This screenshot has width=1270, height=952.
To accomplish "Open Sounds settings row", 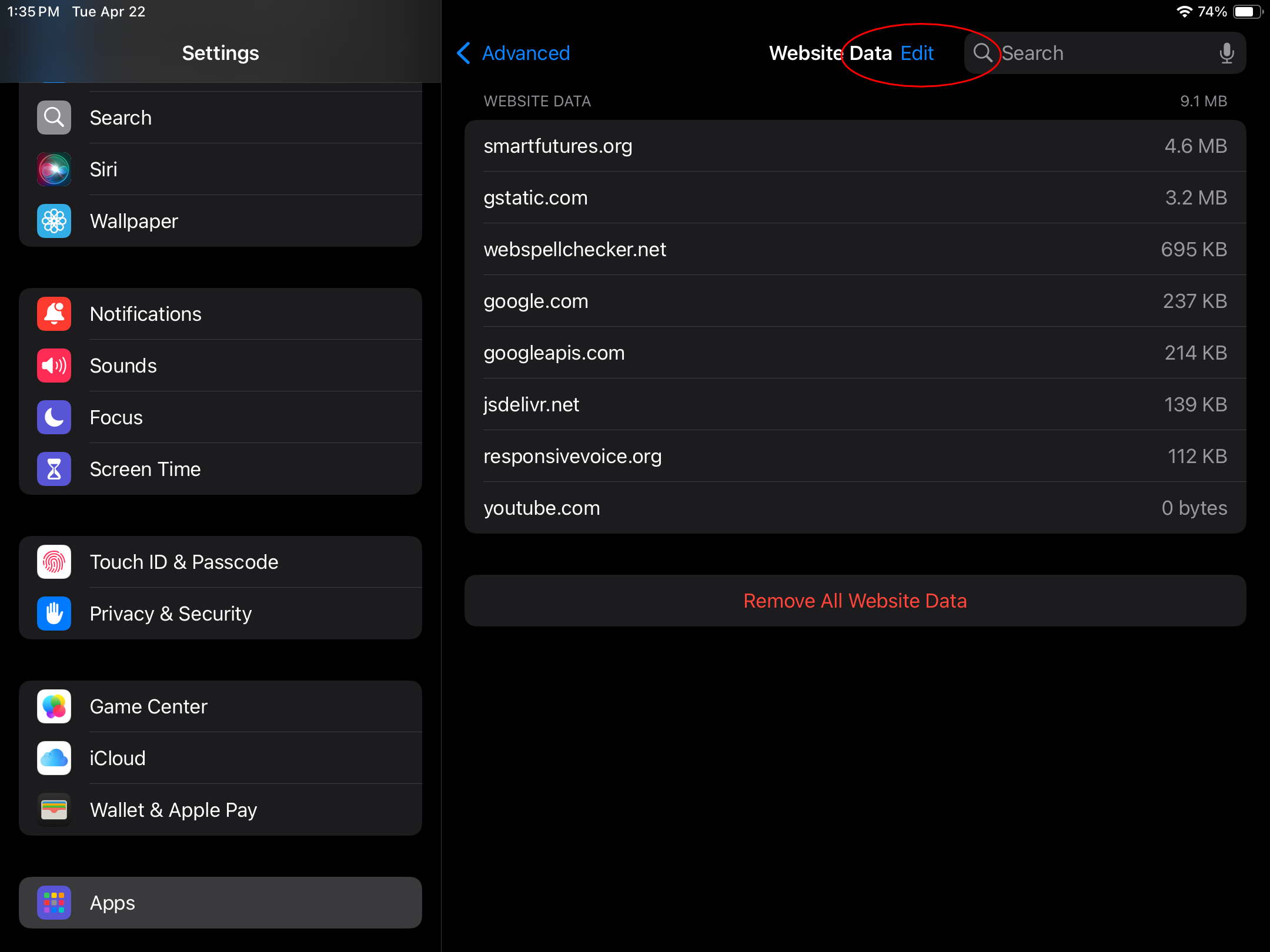I will pyautogui.click(x=220, y=366).
